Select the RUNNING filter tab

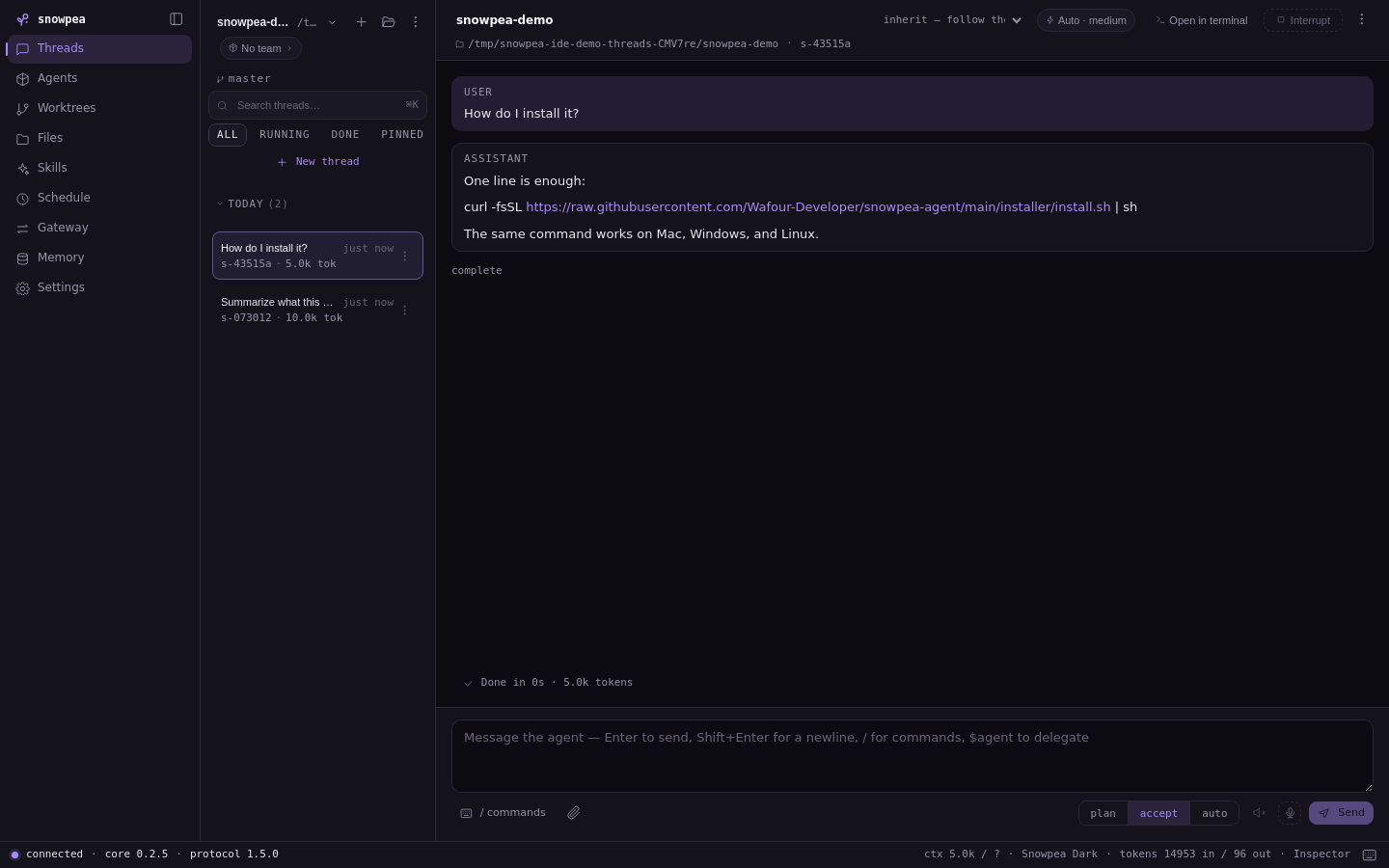coord(285,135)
